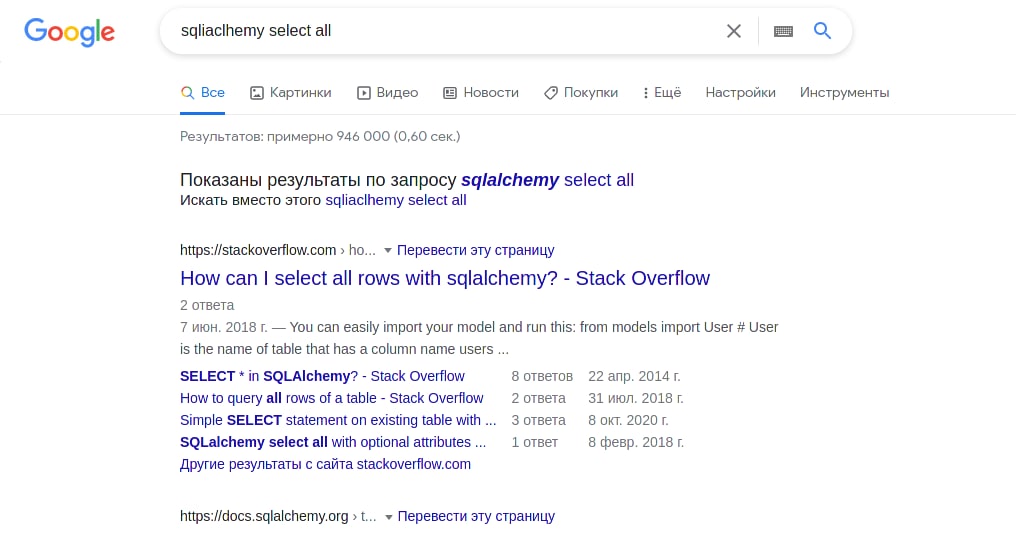
Task: Switch to the Картинки tab
Action: 291,93
